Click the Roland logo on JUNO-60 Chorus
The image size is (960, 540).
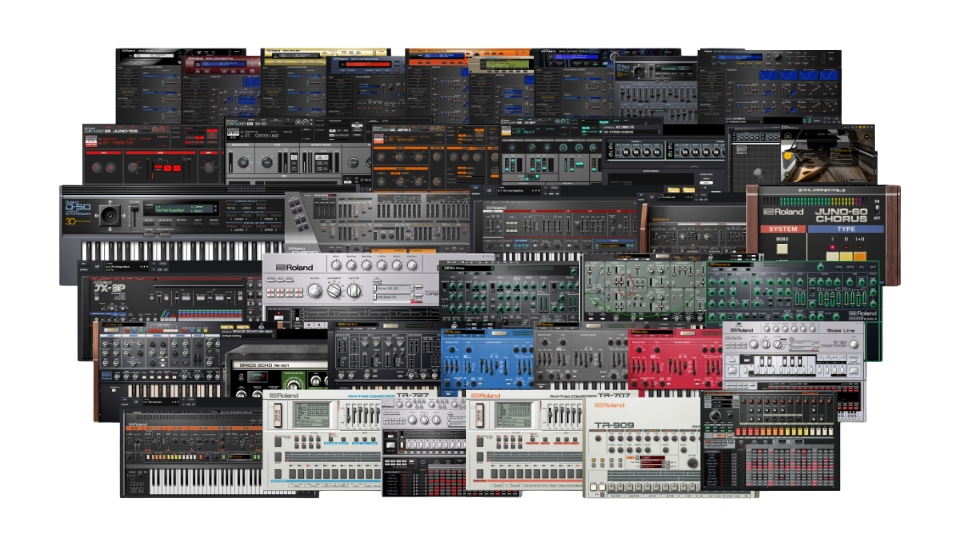(x=783, y=212)
